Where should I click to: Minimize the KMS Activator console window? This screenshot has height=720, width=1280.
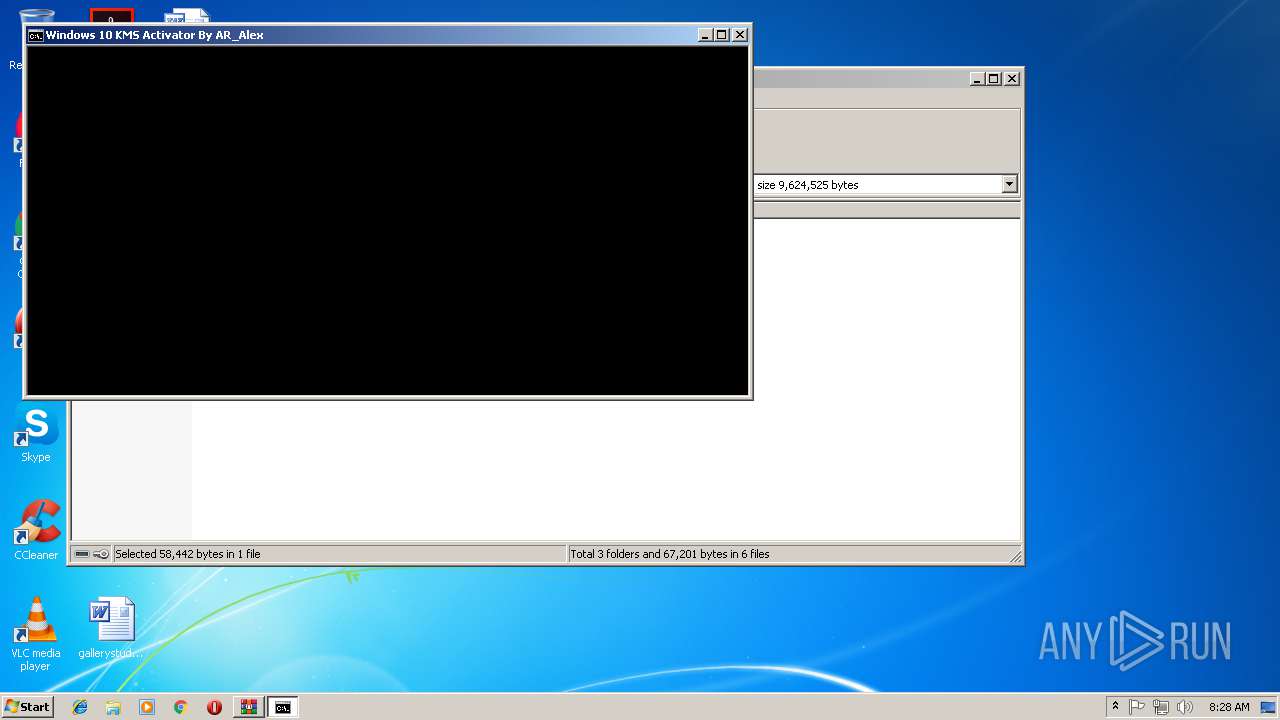pyautogui.click(x=705, y=35)
